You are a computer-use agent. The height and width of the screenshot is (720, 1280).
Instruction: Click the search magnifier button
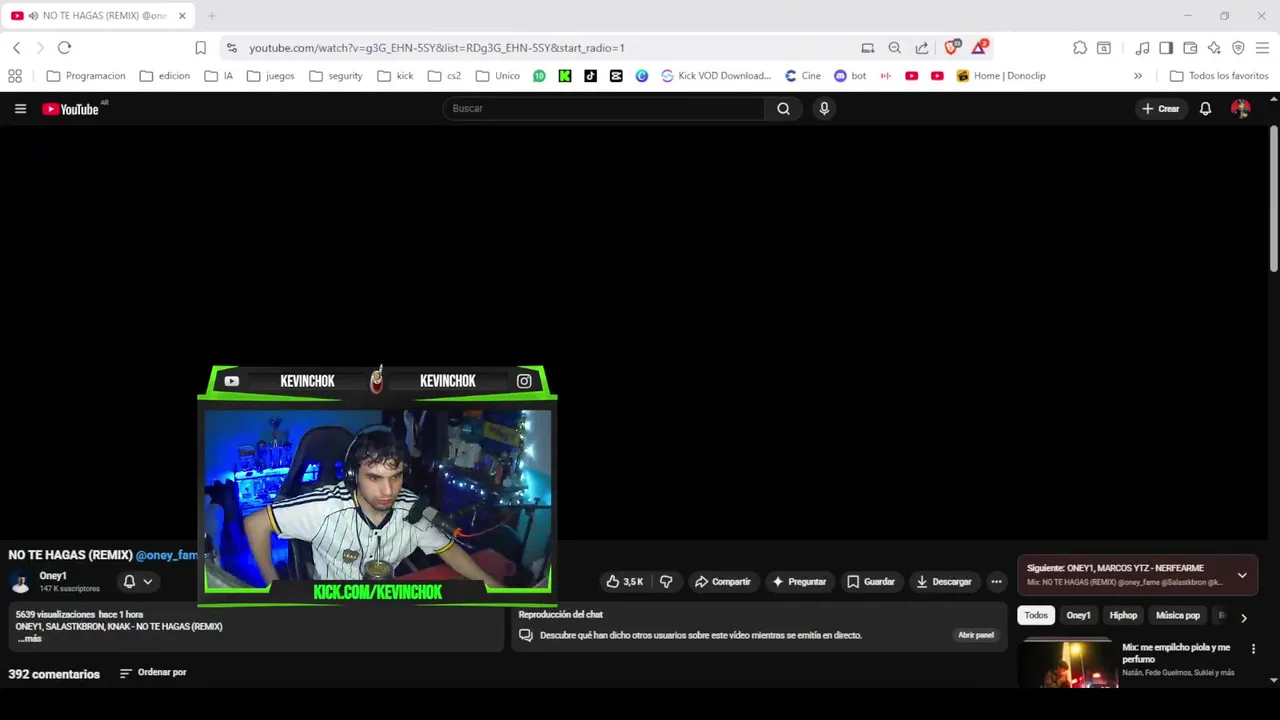click(783, 108)
